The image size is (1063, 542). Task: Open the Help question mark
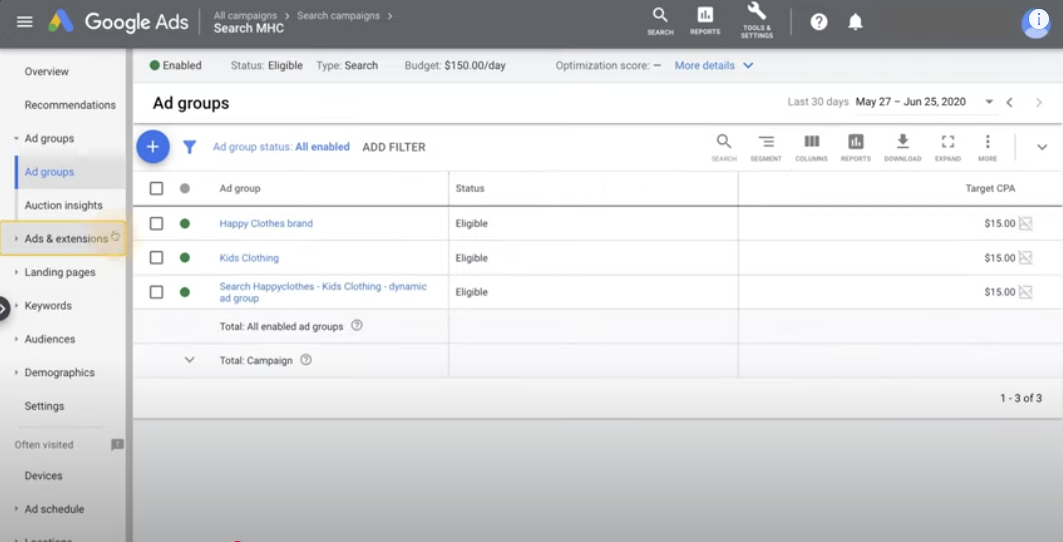pyautogui.click(x=819, y=22)
